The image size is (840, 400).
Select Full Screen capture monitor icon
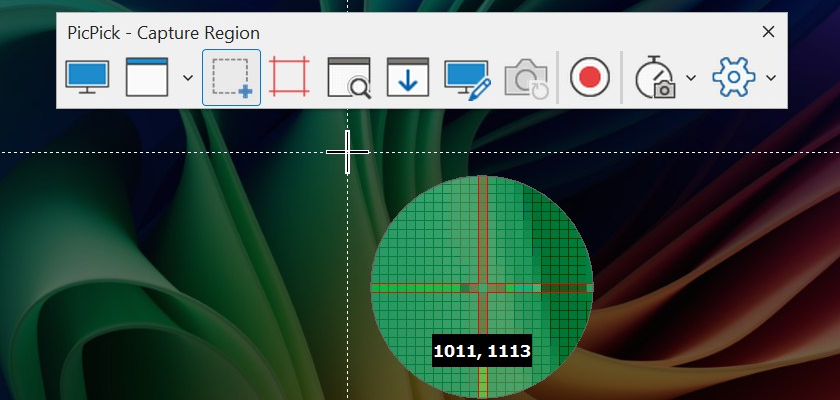(87, 77)
